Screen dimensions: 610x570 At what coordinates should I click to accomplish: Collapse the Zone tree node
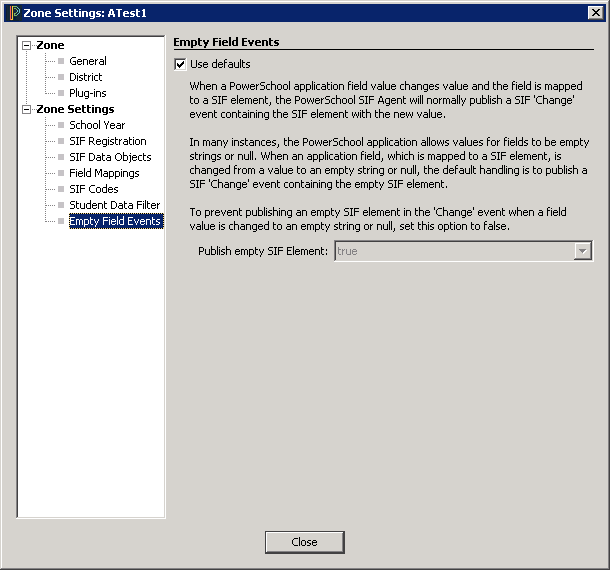27,46
